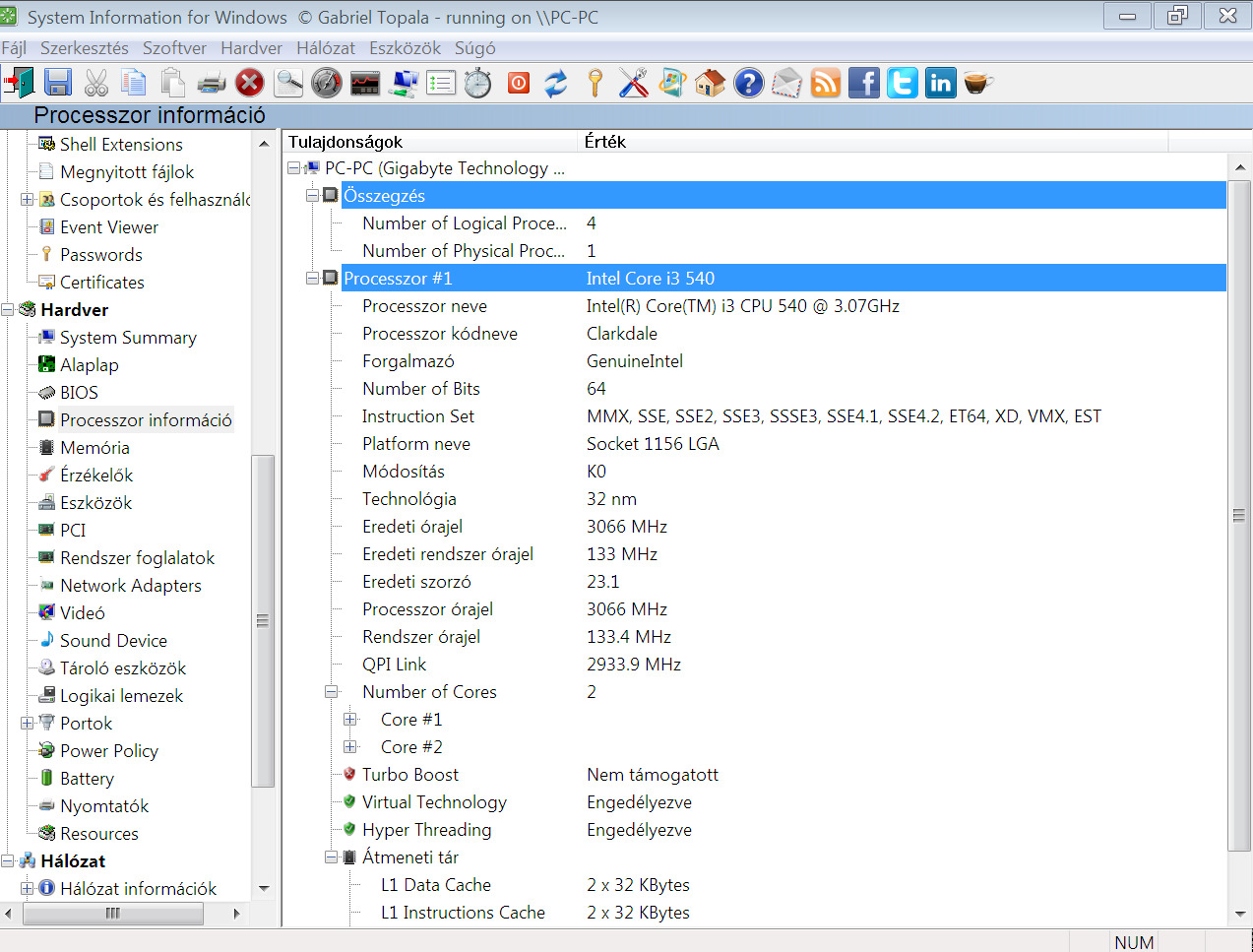This screenshot has width=1253, height=952.
Task: Click the right pane vertical scrollbar thumb
Action: 1239,515
